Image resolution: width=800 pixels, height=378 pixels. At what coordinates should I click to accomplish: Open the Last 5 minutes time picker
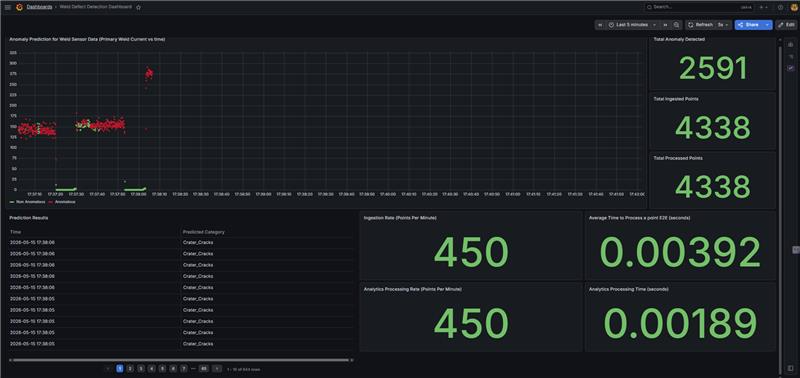(632, 24)
